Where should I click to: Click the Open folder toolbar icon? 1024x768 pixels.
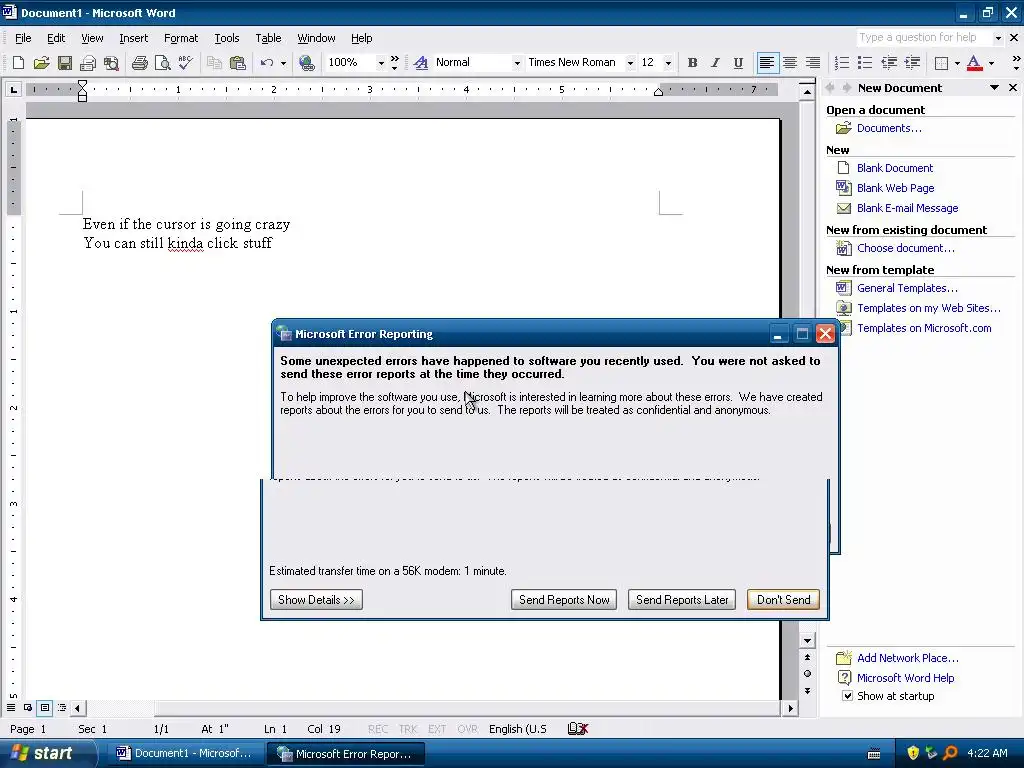(41, 63)
